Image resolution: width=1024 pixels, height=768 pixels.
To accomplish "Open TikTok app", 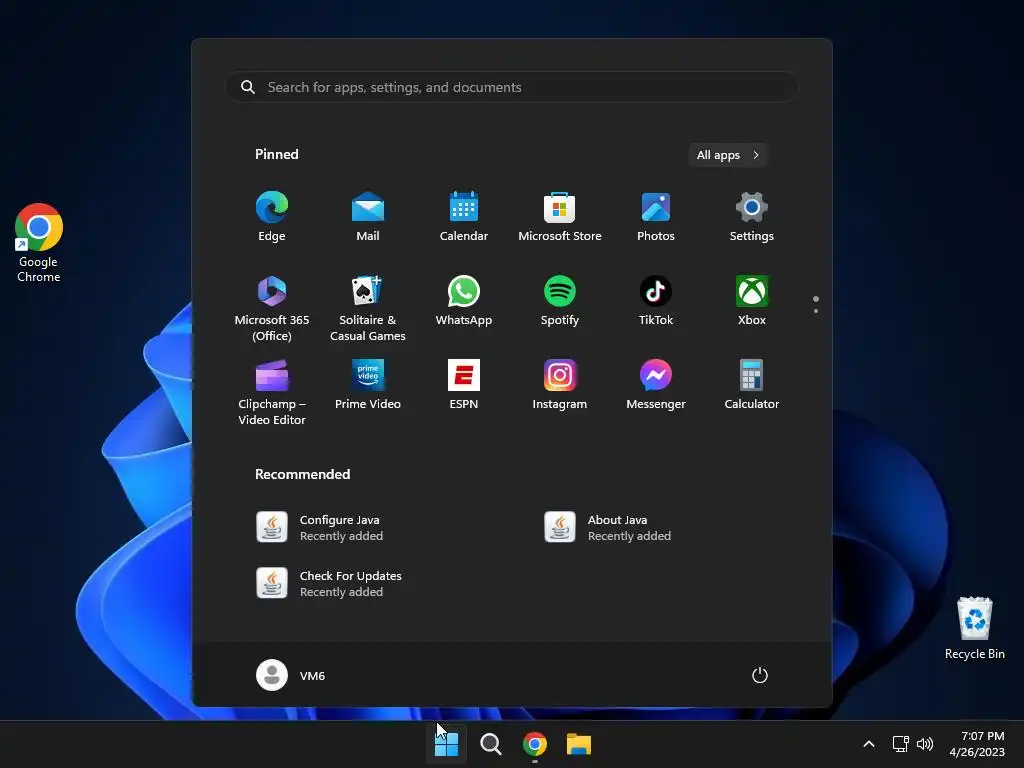I will [x=656, y=301].
